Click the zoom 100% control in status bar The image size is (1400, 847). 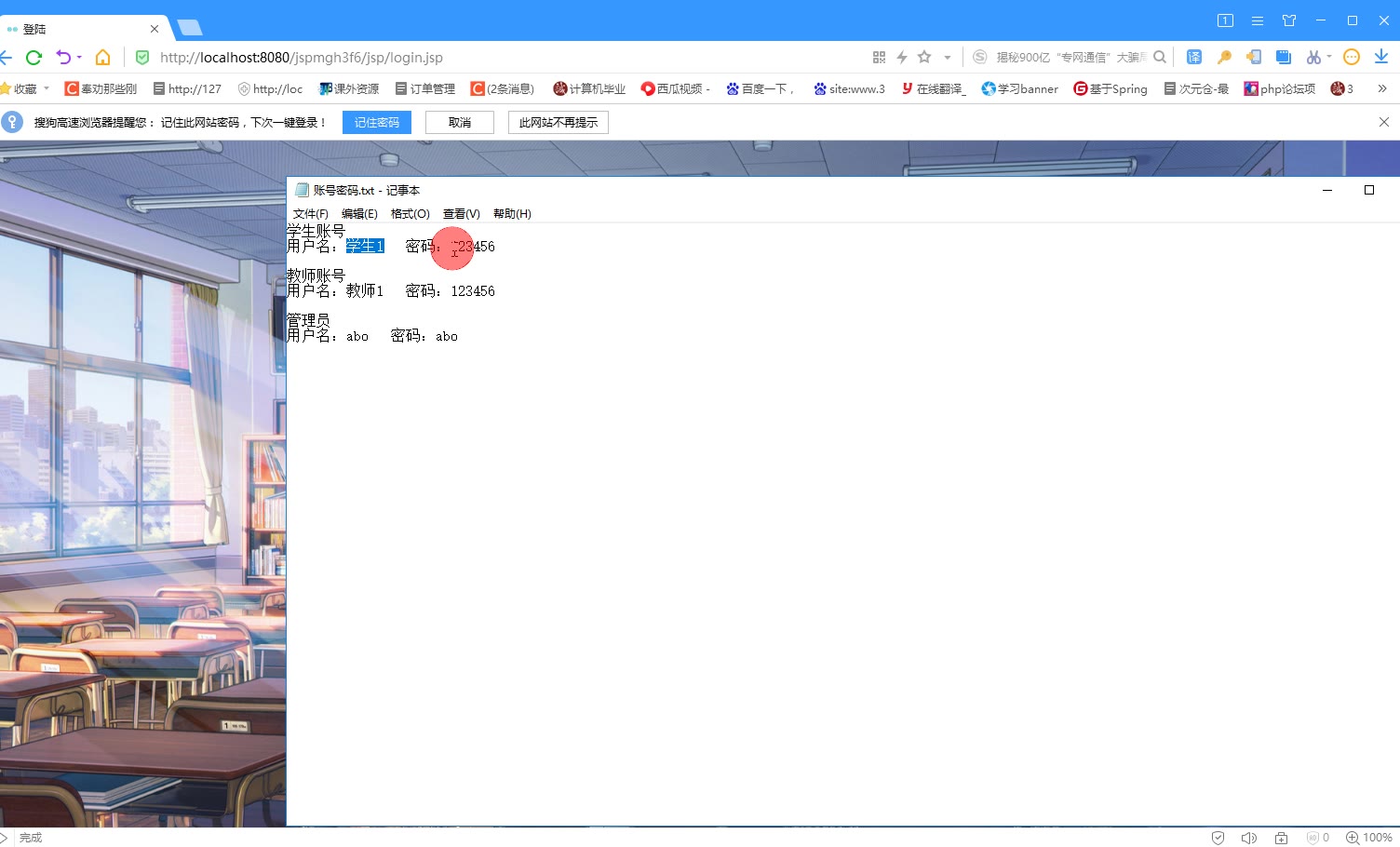tap(1369, 838)
